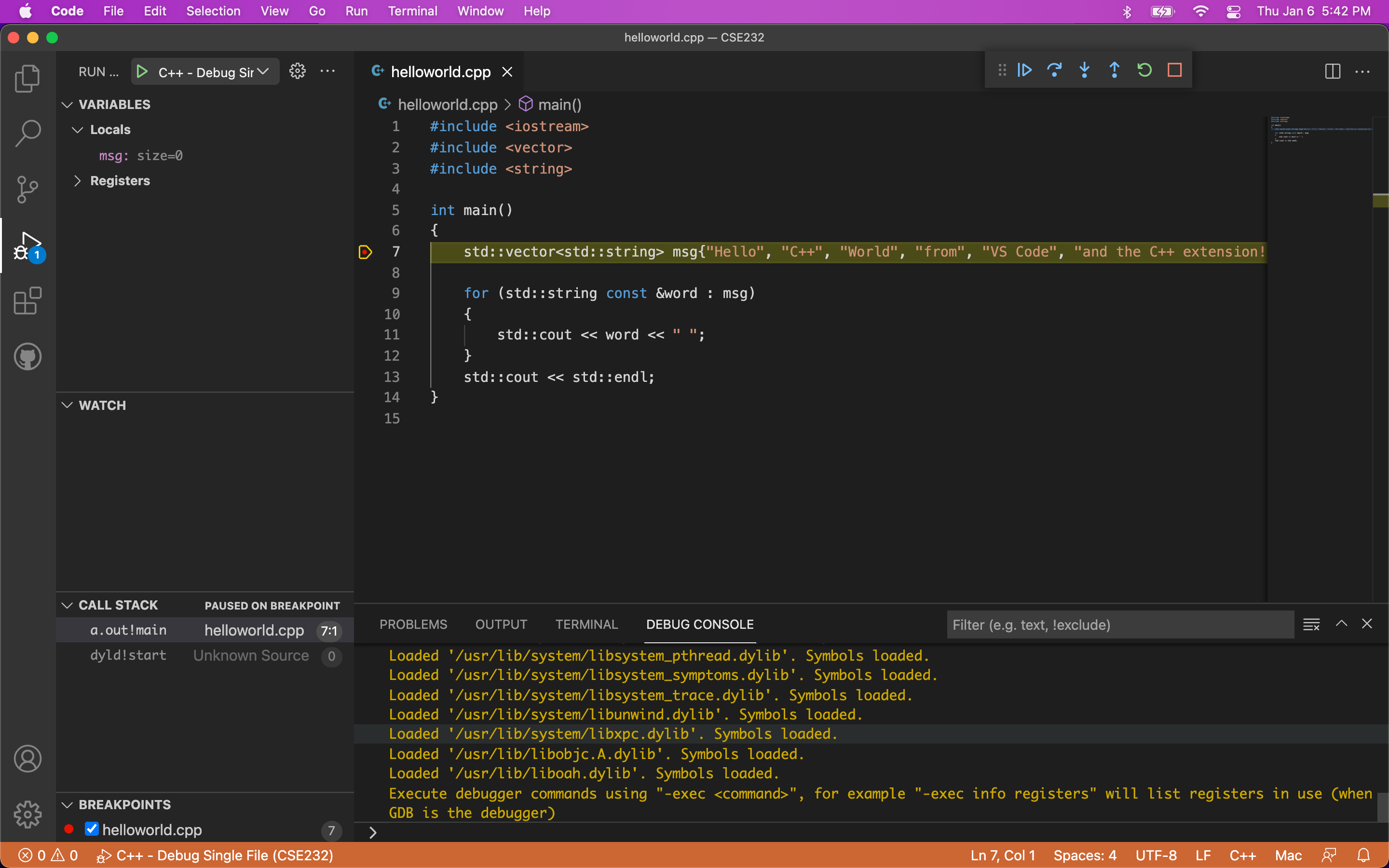The height and width of the screenshot is (868, 1389).
Task: Toggle the split editor layout icon
Action: point(1332,72)
